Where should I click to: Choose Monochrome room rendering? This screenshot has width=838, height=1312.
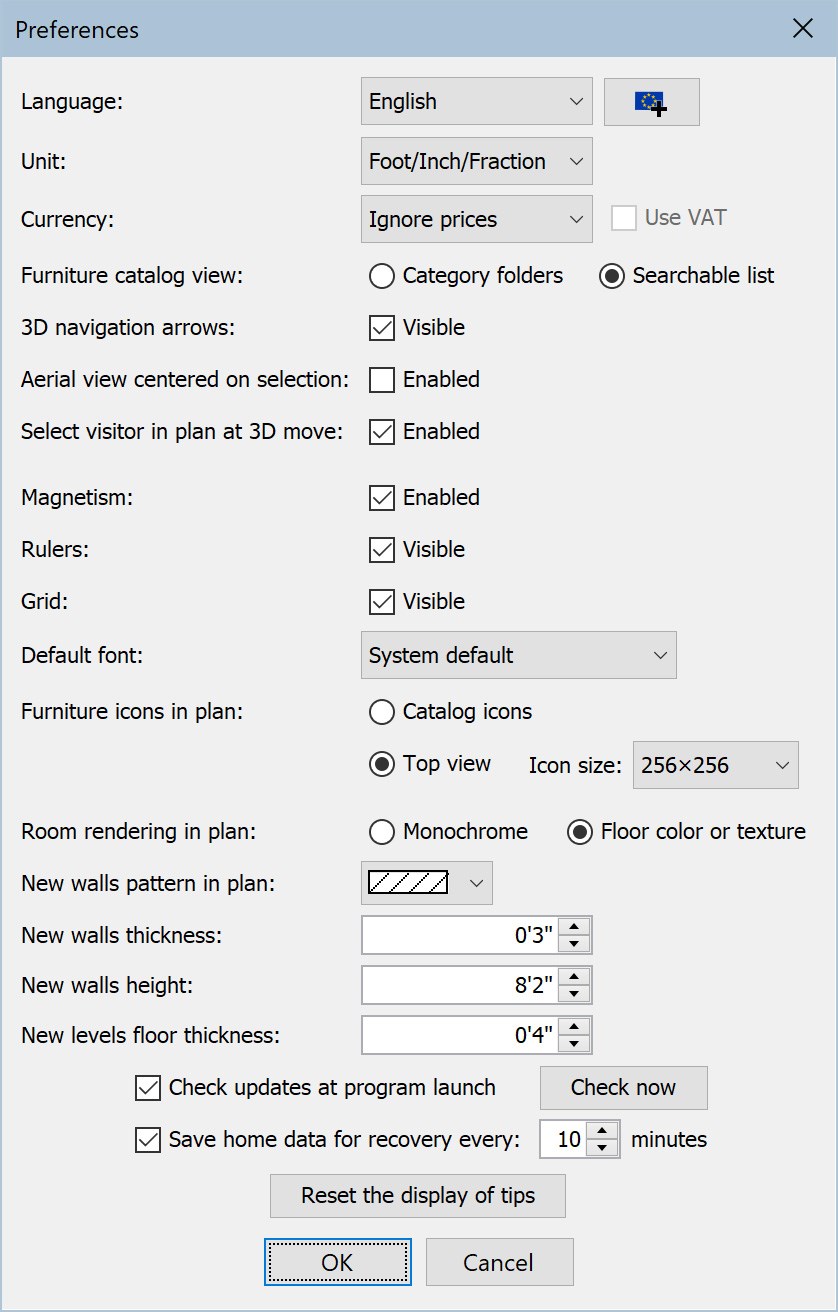[381, 831]
